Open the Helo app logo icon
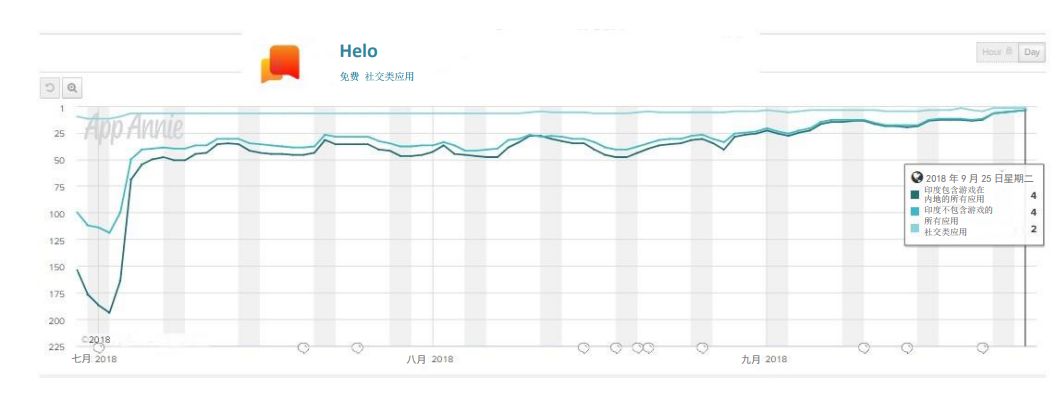Viewport: 1059px width, 417px height. [x=280, y=64]
